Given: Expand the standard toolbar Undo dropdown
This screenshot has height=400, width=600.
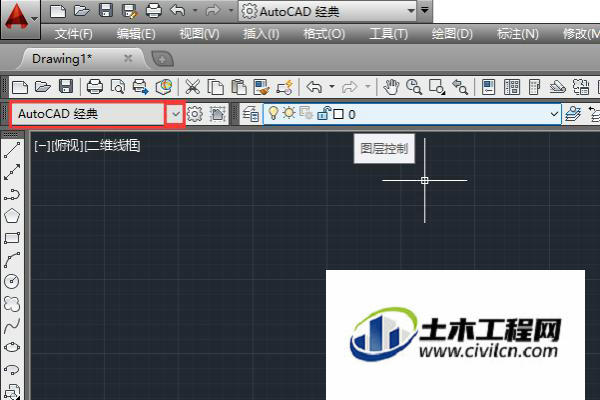Looking at the screenshot, I should [332, 87].
